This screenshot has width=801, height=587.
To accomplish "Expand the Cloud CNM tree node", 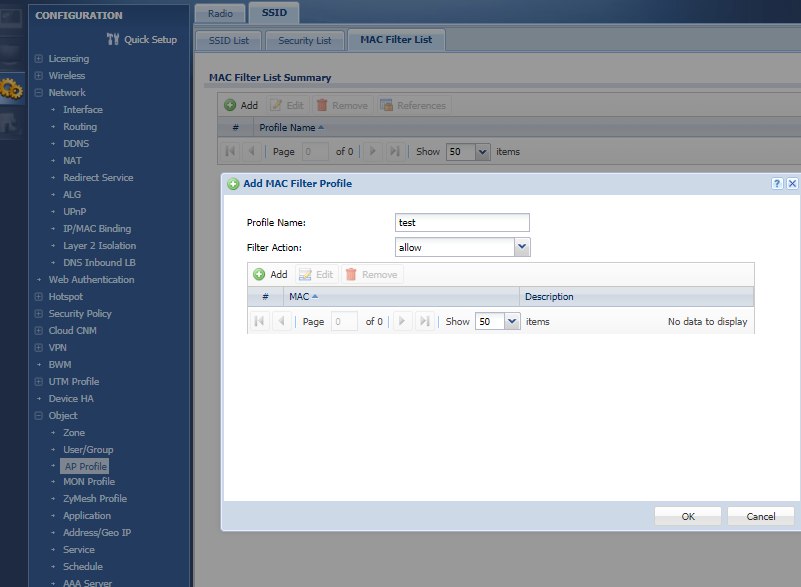I will 38,331.
